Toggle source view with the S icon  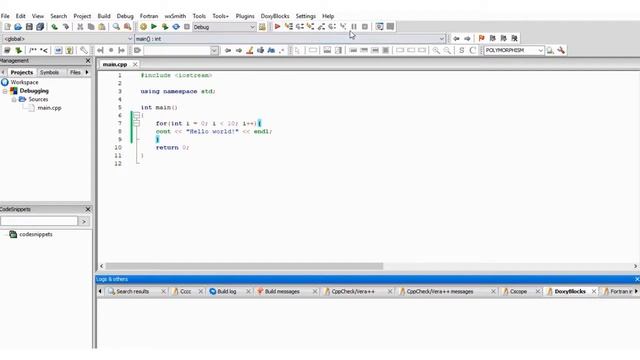[462, 50]
